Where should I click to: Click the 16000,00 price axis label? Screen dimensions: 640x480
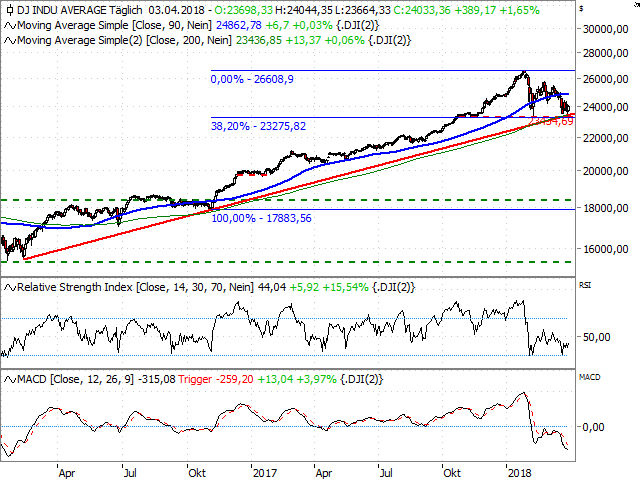606,249
